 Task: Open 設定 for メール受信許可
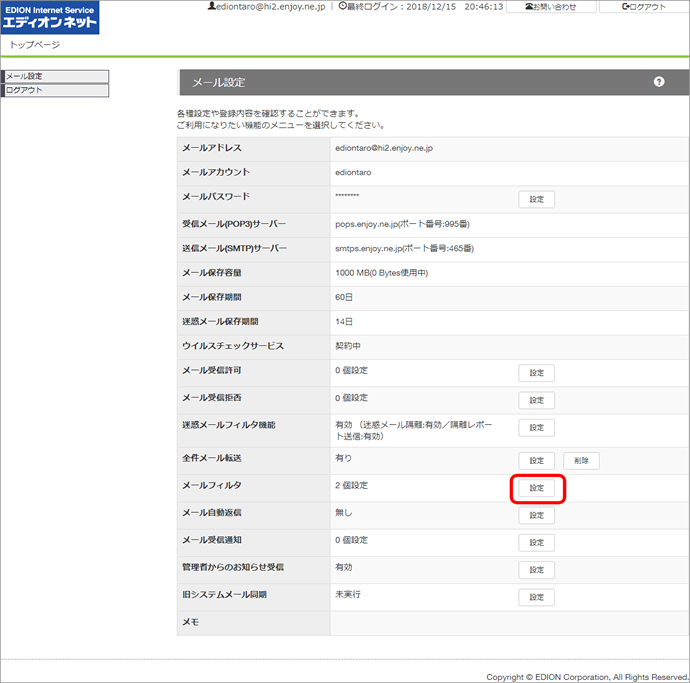[536, 373]
